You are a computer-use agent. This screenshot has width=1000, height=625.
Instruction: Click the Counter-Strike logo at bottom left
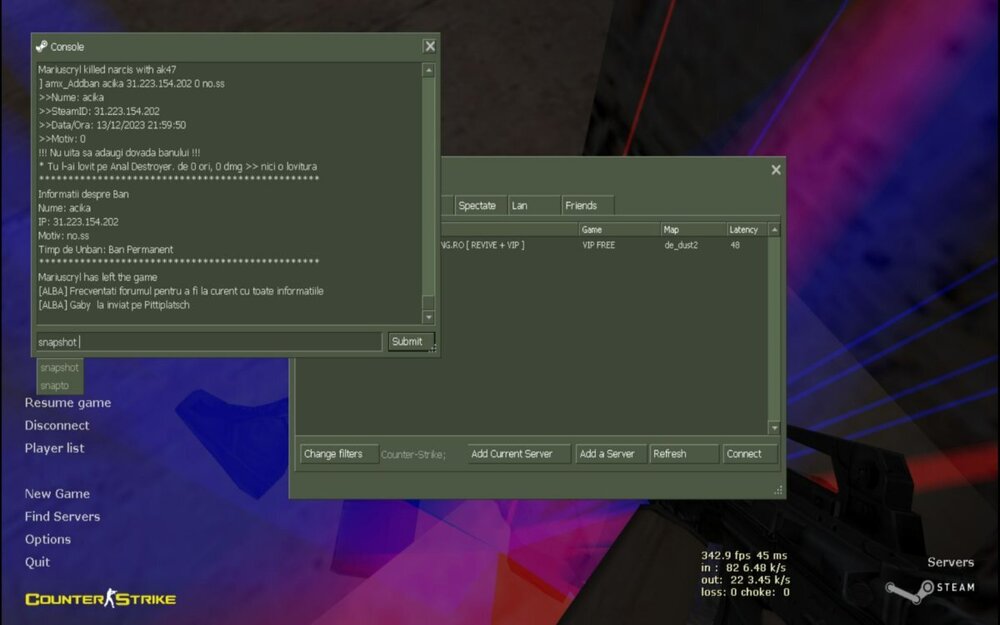click(100, 599)
